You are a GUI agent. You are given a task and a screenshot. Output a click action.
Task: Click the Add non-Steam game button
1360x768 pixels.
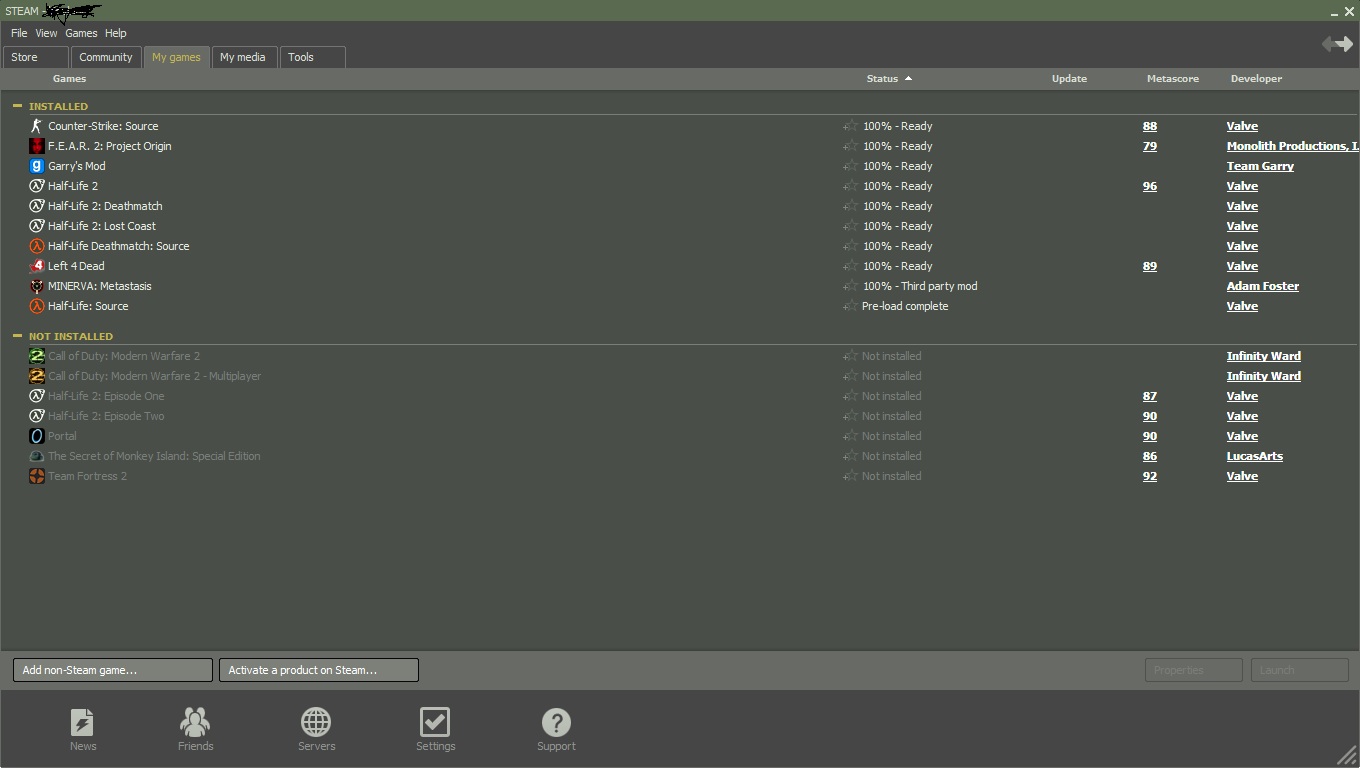click(x=113, y=670)
